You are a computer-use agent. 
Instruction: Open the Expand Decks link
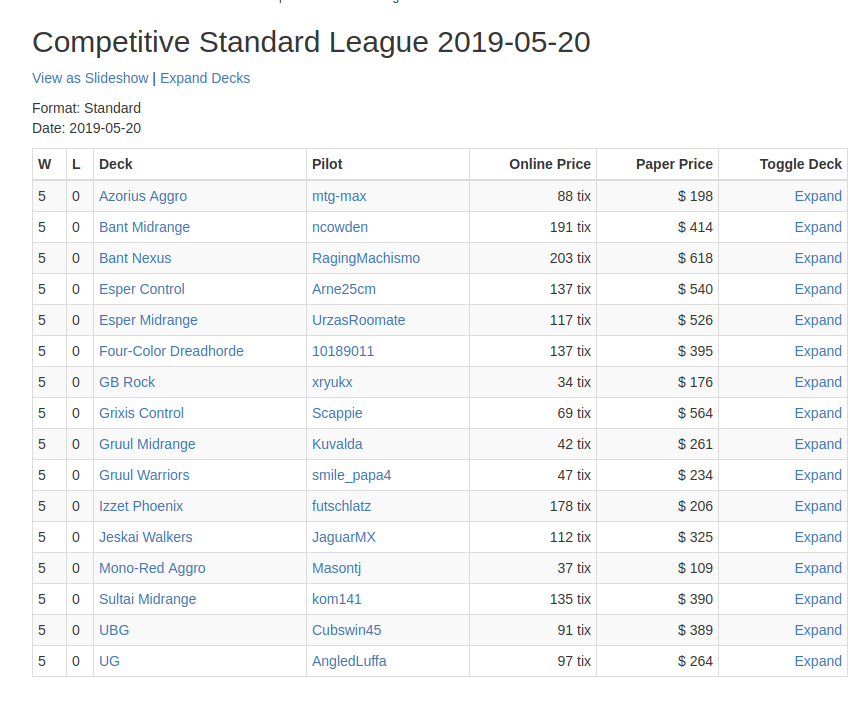205,78
